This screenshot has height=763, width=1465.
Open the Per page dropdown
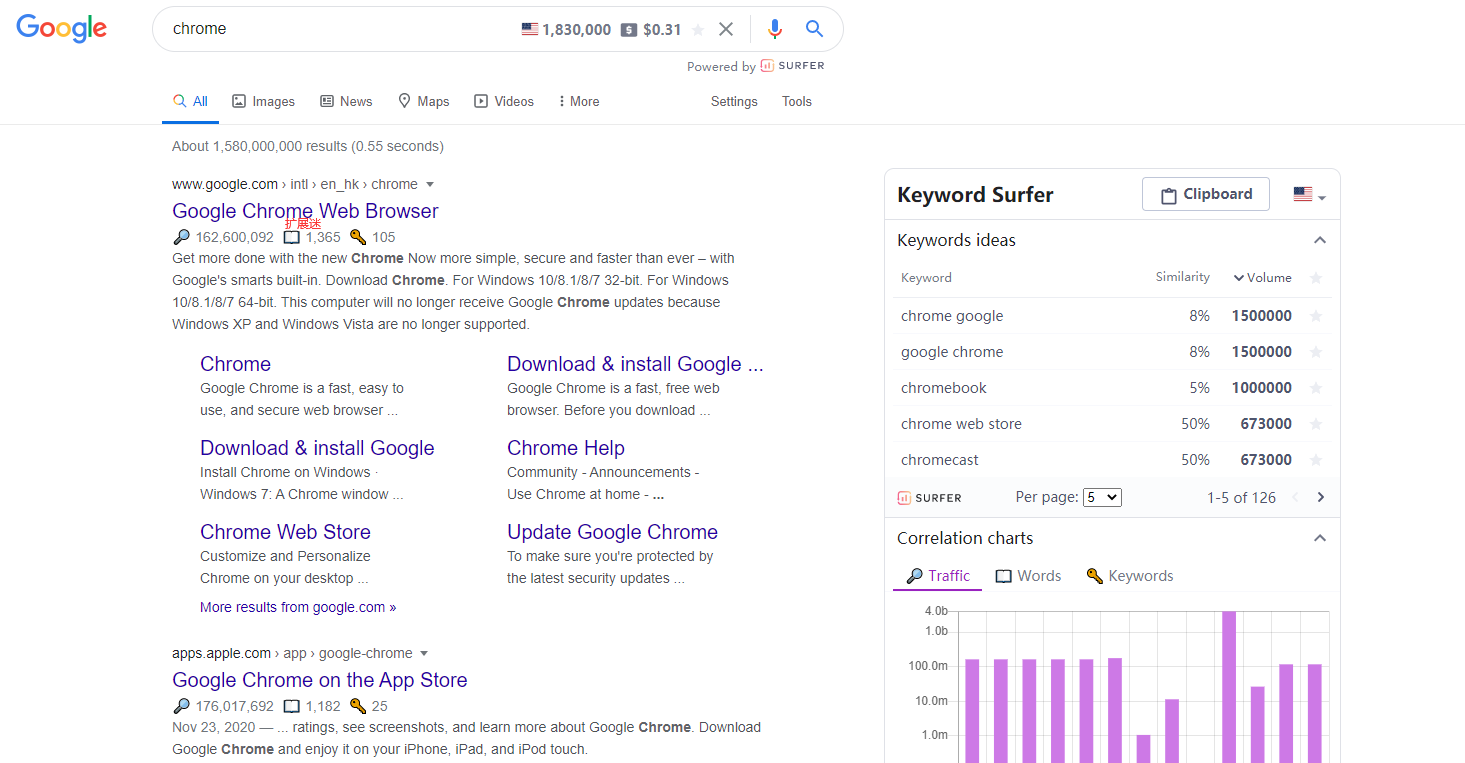click(1102, 497)
